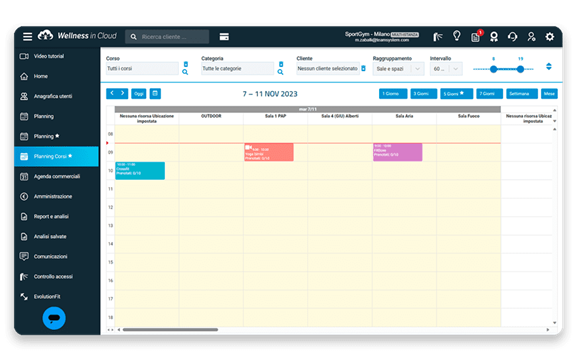The width and height of the screenshot is (576, 362).
Task: Open Agenda commerciali in the sidebar
Action: tap(56, 176)
